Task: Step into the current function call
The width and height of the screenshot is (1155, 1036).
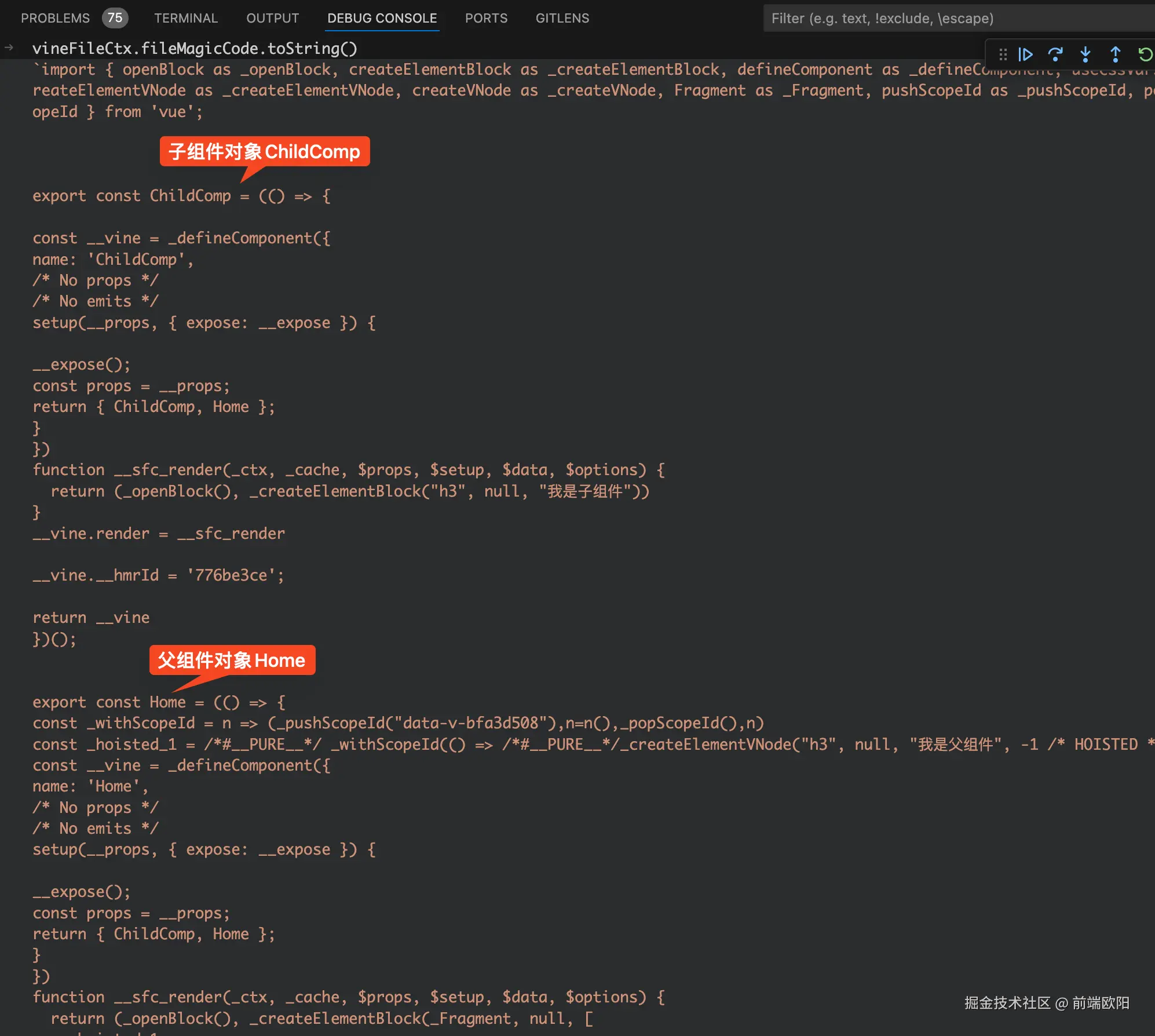Action: pos(1085,54)
